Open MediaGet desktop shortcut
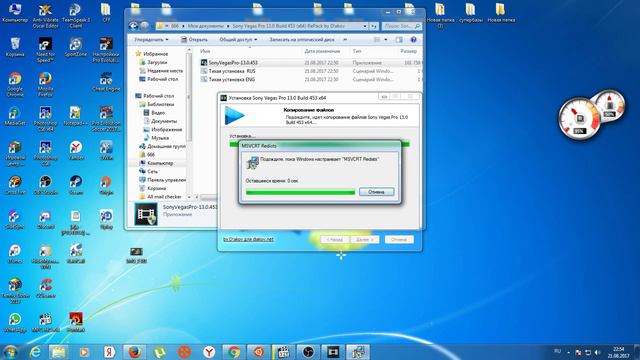The height and width of the screenshot is (360, 640). coord(15,116)
